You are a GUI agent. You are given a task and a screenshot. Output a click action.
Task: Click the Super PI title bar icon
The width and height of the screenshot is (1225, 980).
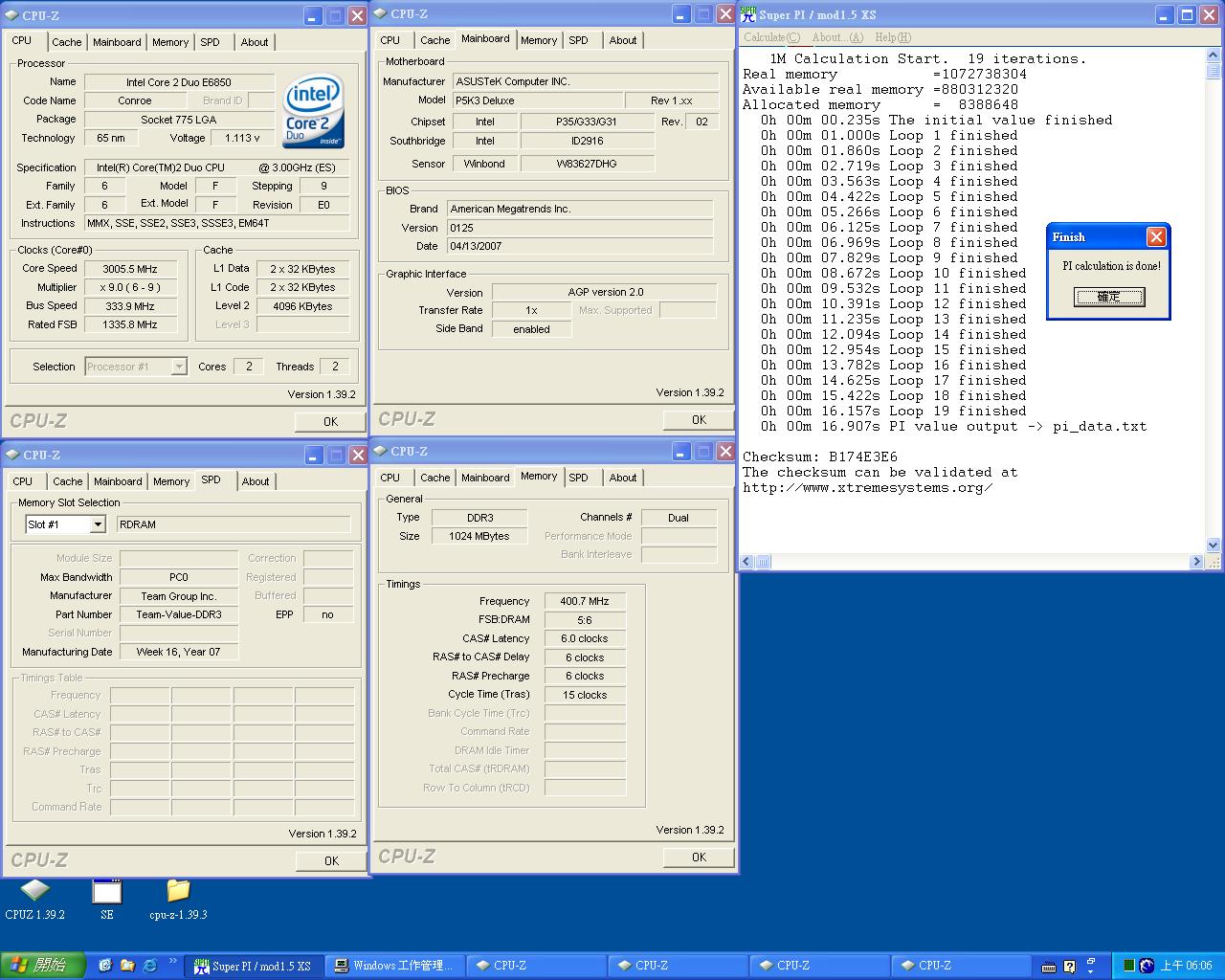pyautogui.click(x=748, y=14)
